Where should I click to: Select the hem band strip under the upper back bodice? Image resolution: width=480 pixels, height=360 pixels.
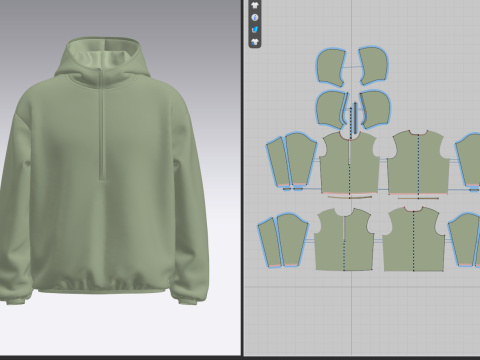tap(418, 198)
